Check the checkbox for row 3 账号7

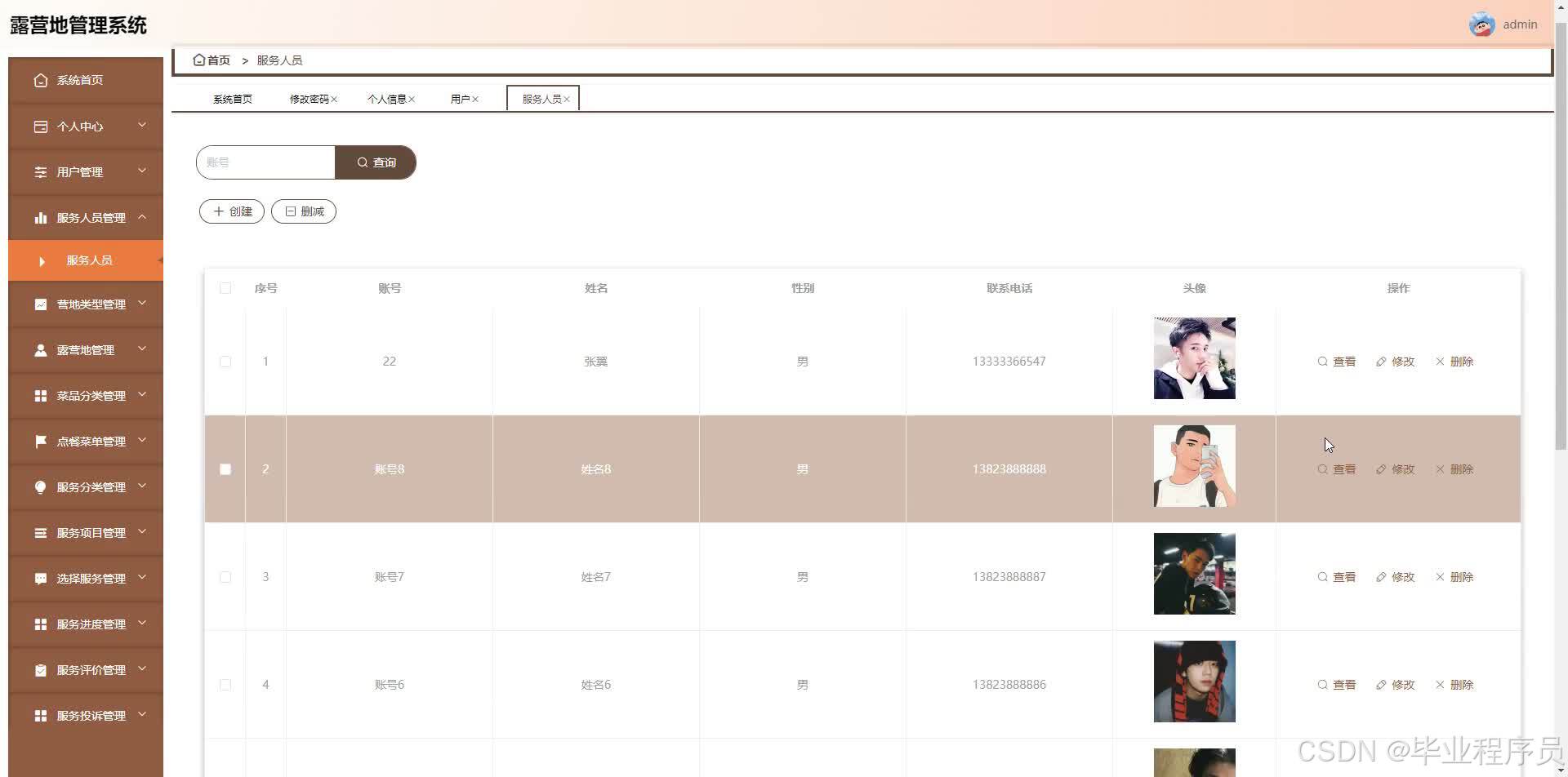(x=225, y=577)
